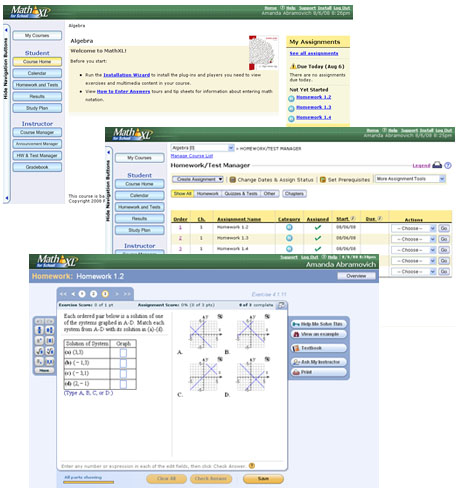
Task: Open Create Assignment dropdown
Action: point(198,179)
